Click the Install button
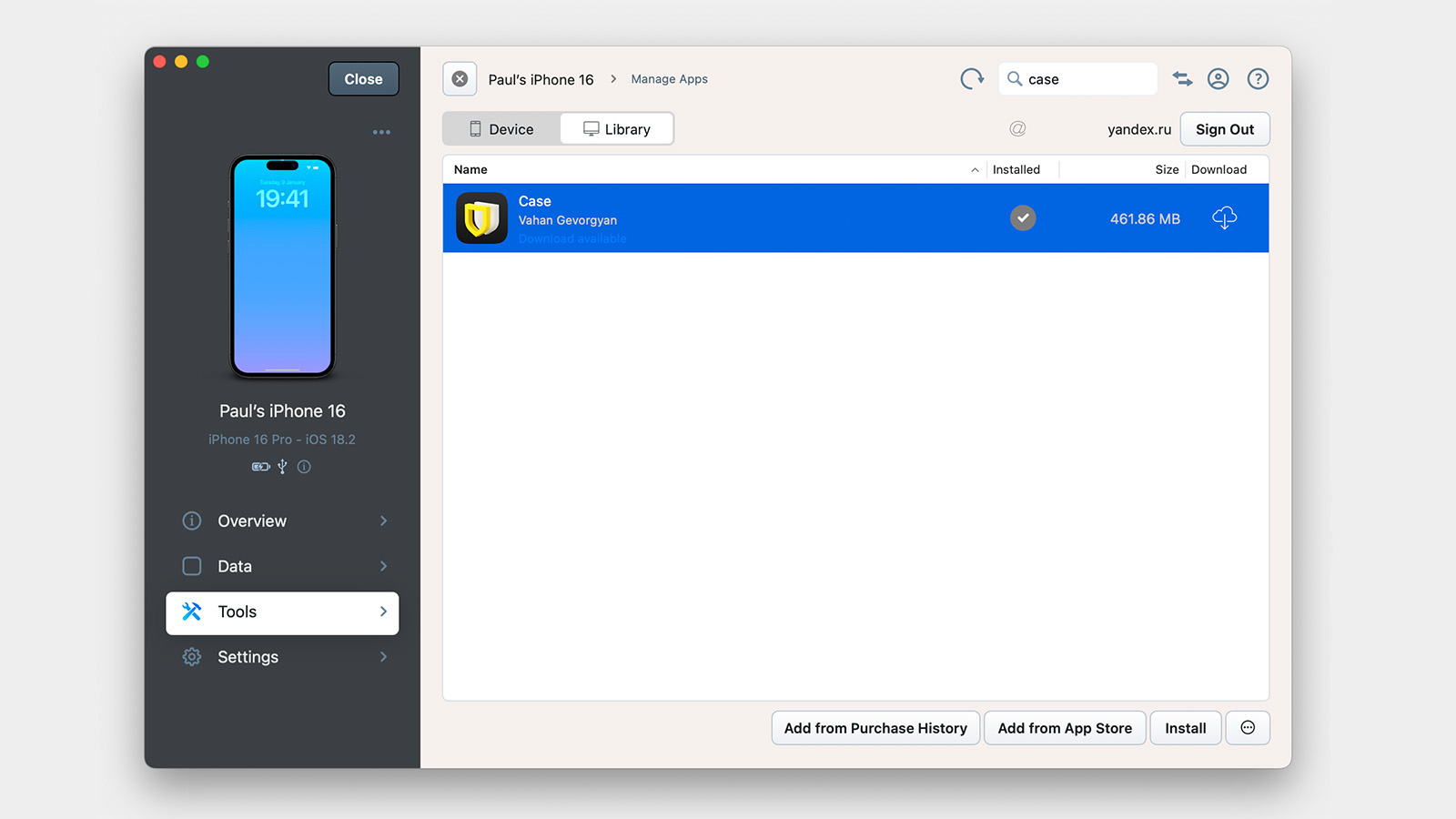The image size is (1456, 819). click(1186, 728)
